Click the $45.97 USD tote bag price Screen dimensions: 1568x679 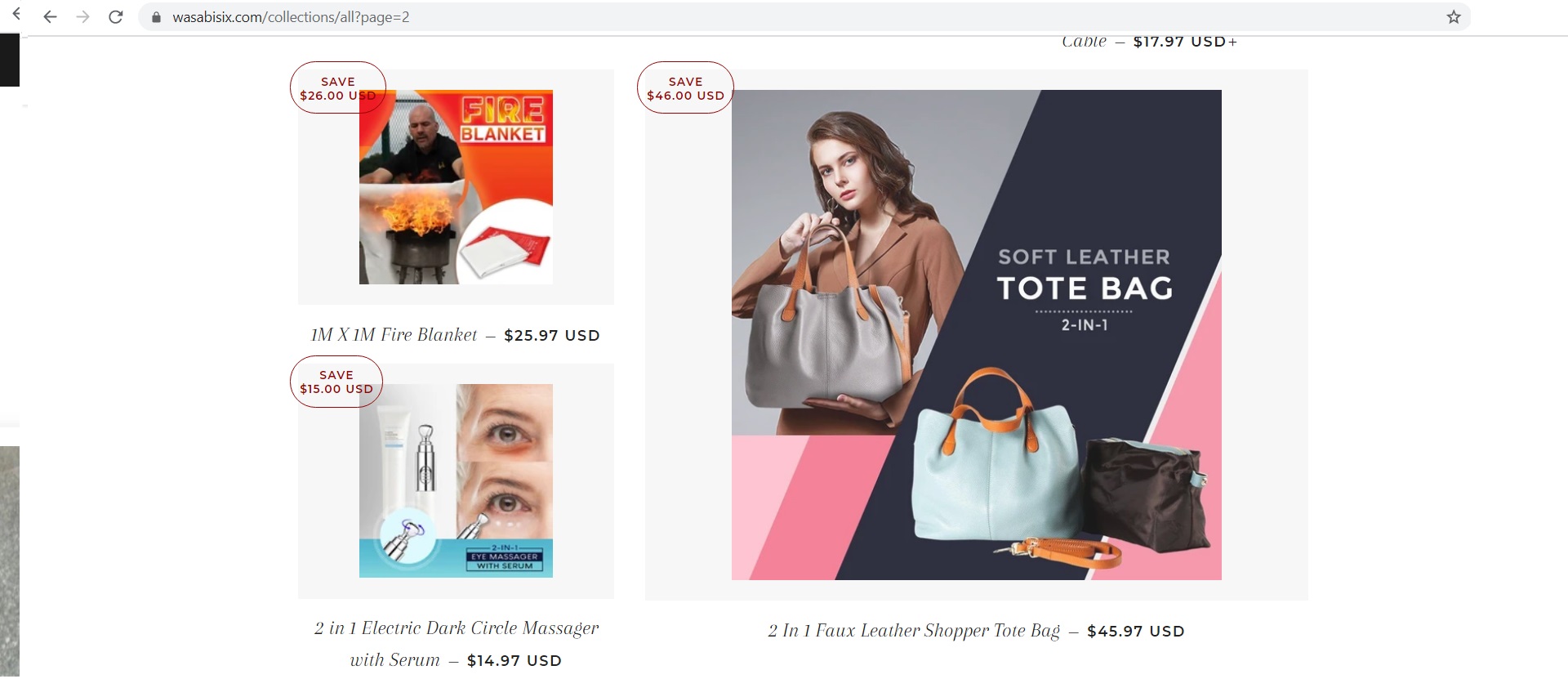click(x=1136, y=632)
